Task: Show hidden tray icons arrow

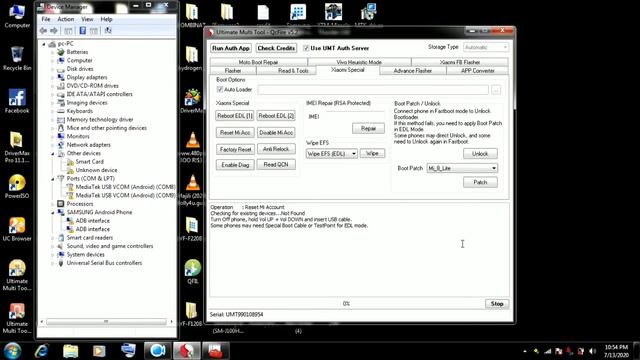Action: point(524,351)
